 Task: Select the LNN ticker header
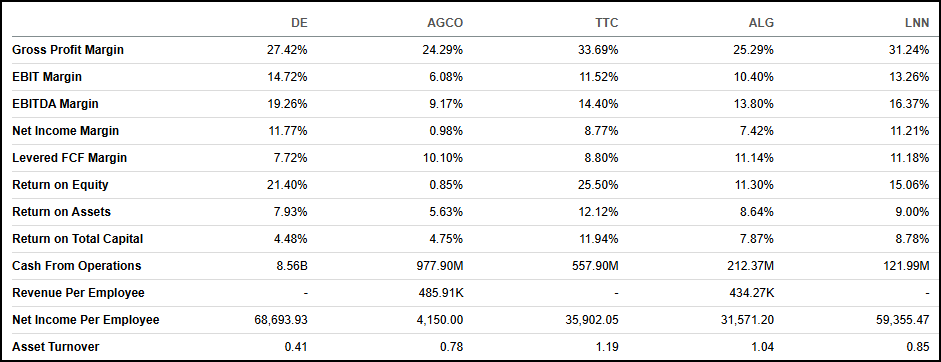(917, 23)
